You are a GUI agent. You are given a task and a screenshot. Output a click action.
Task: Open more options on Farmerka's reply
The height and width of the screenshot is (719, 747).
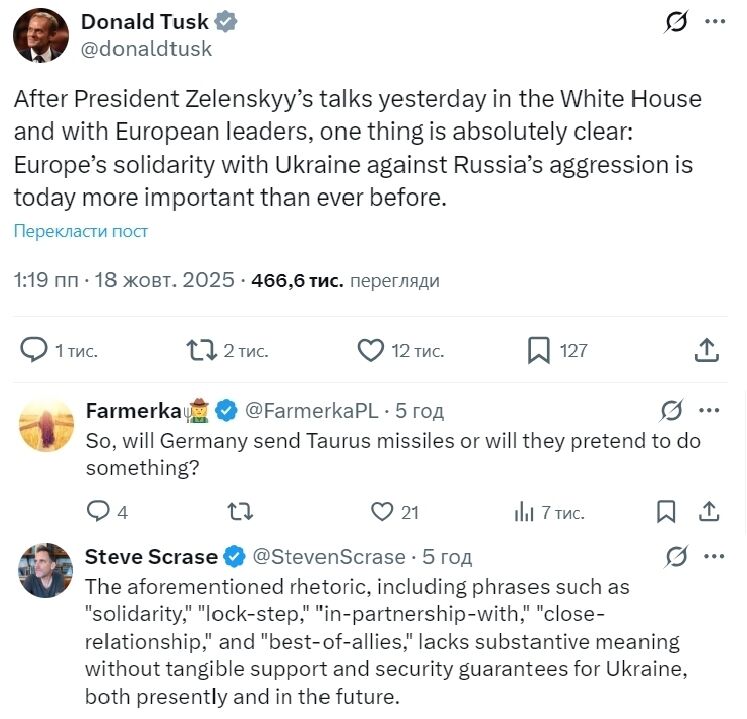(709, 410)
